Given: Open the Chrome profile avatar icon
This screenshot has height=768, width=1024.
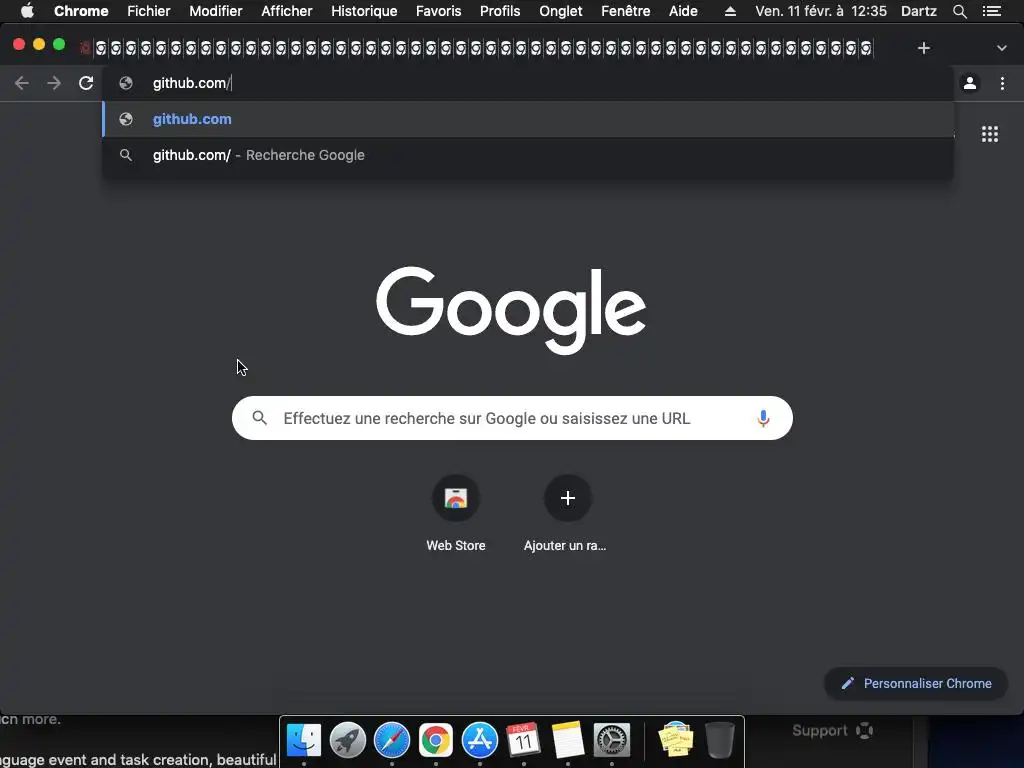Looking at the screenshot, I should tap(970, 83).
